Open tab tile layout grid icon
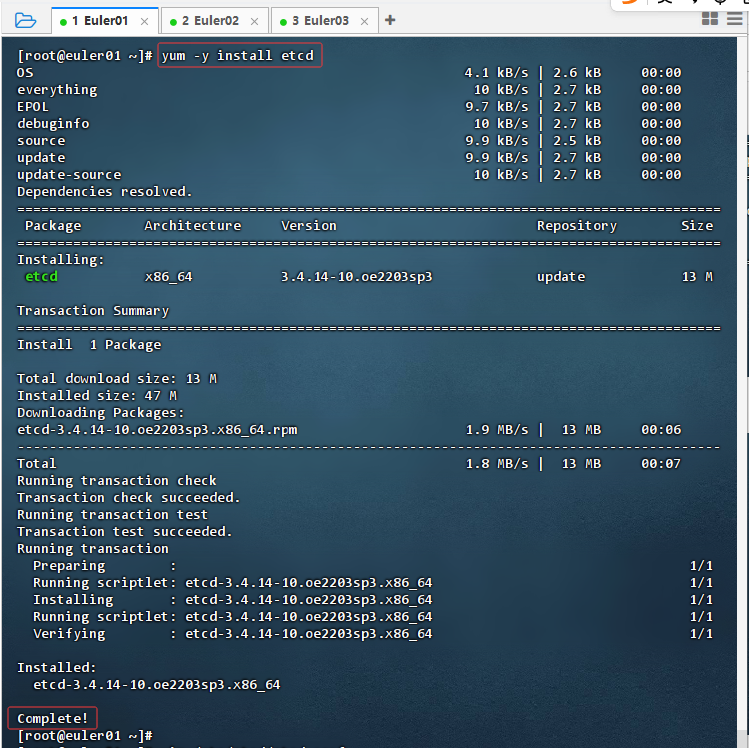 point(710,19)
